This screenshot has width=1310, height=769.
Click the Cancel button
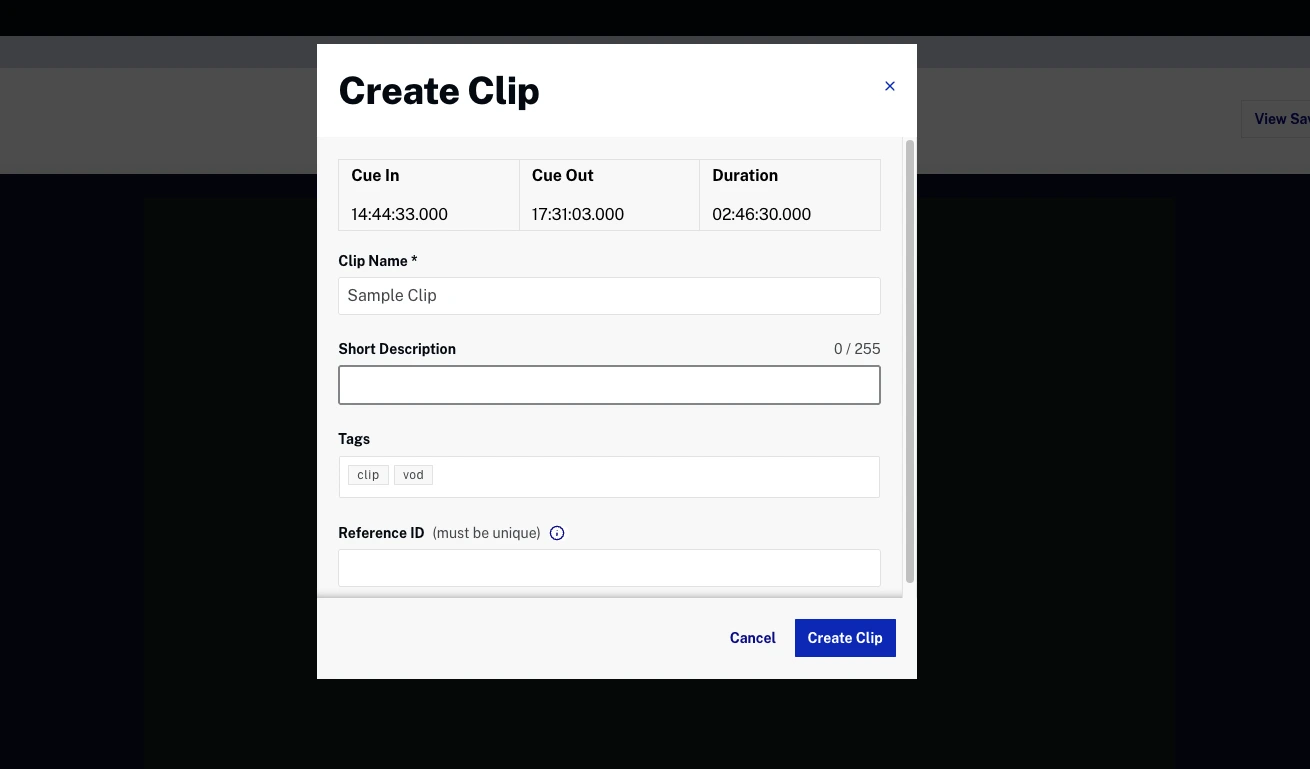tap(752, 637)
